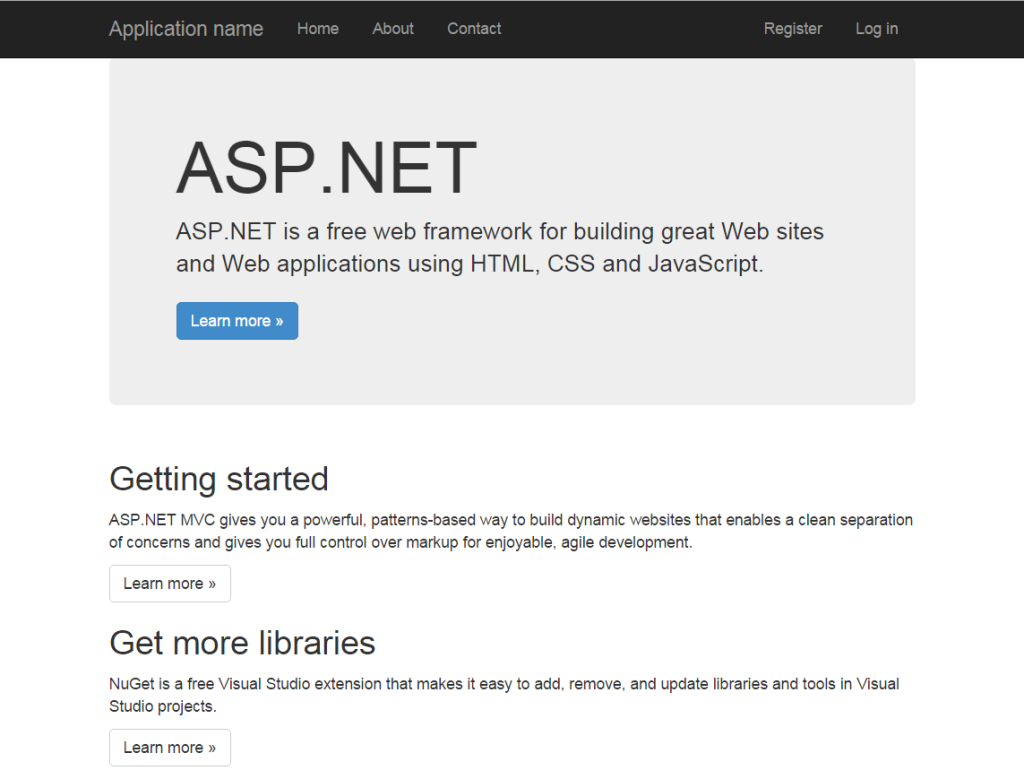Select Home from the navigation bar

tap(317, 29)
